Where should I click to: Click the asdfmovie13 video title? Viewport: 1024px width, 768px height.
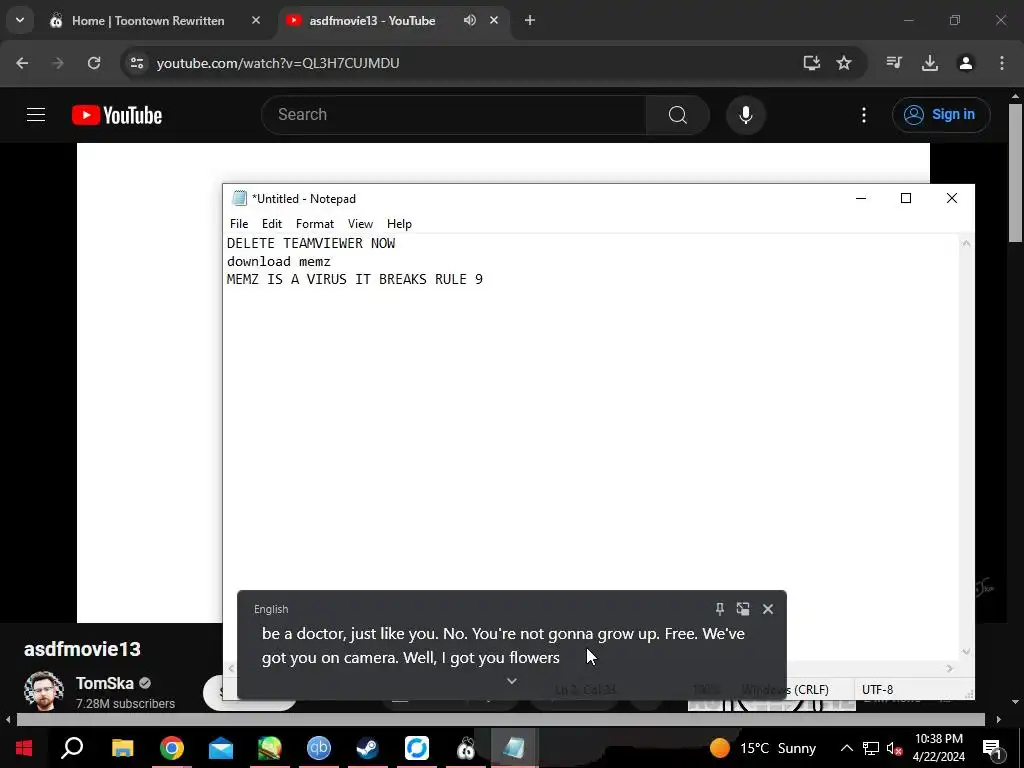click(x=82, y=649)
